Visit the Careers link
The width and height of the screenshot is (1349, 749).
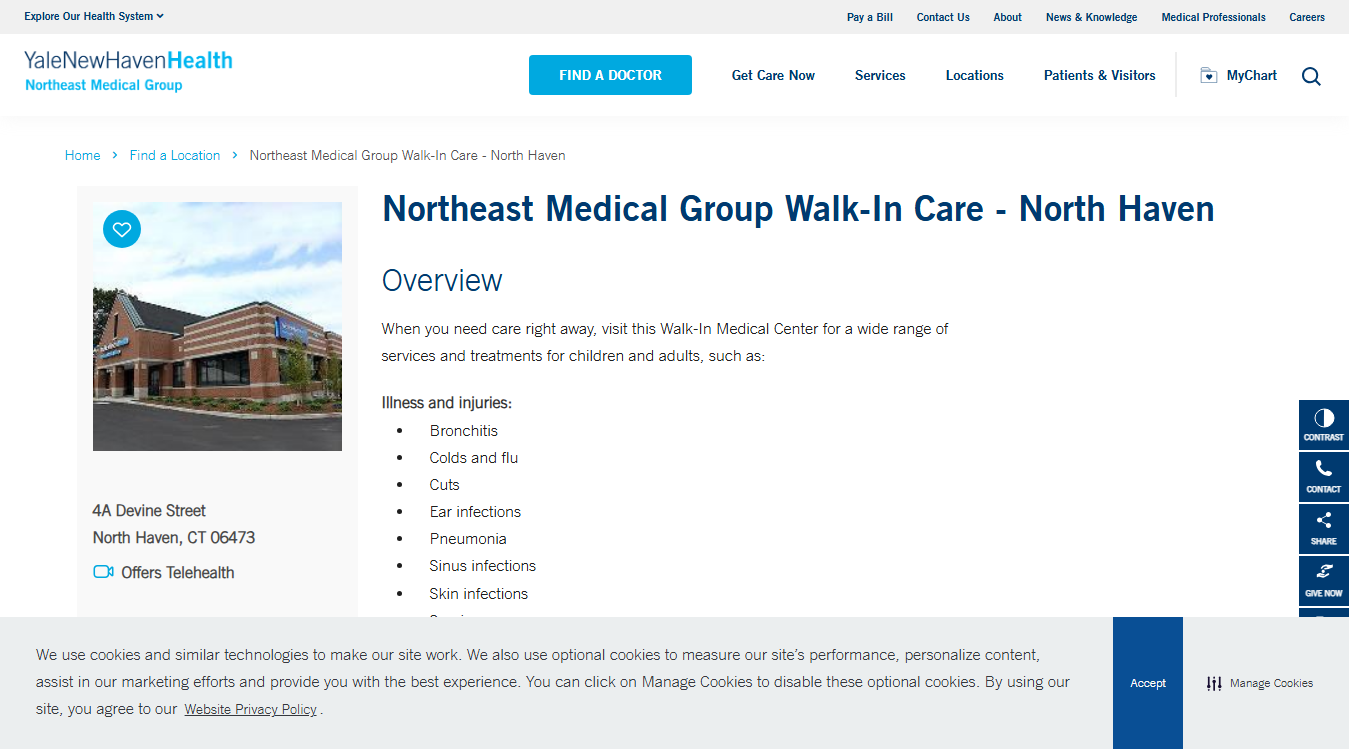(1307, 17)
